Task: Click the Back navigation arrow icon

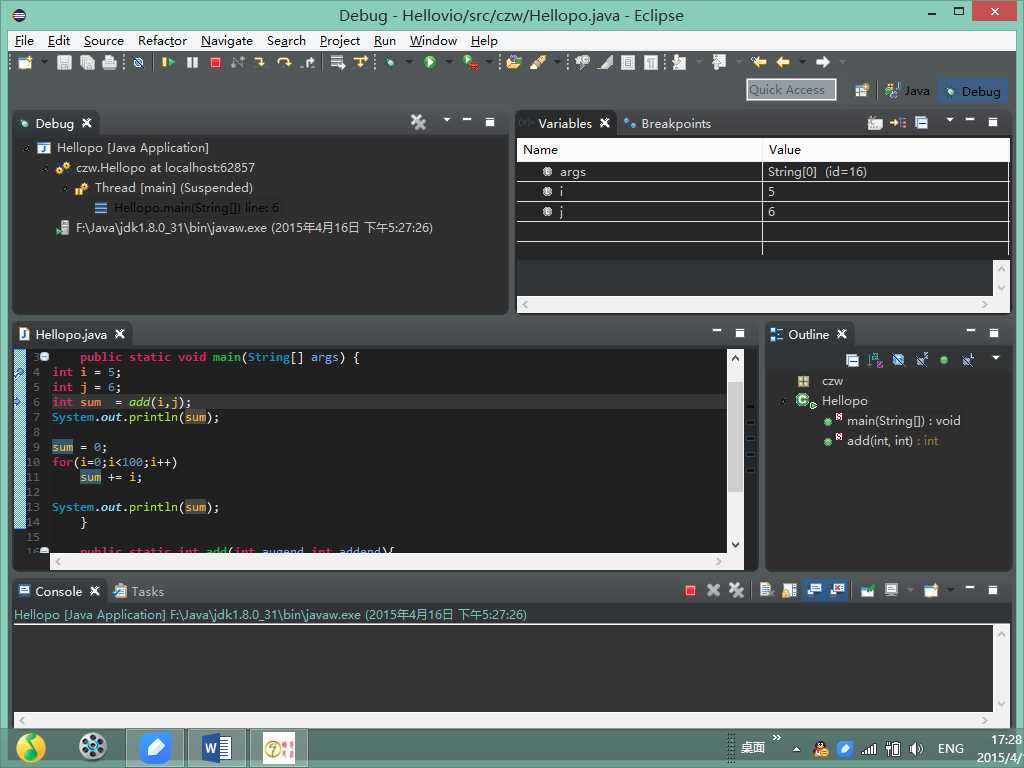Action: click(783, 62)
